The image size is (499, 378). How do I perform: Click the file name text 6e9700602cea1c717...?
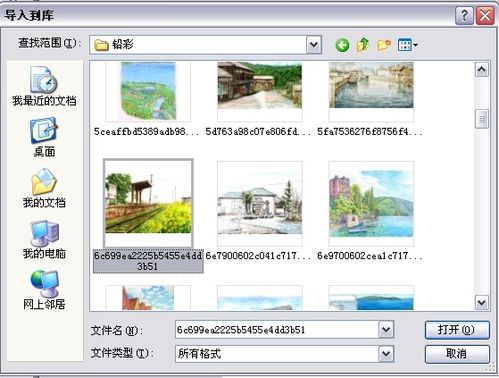(x=369, y=256)
